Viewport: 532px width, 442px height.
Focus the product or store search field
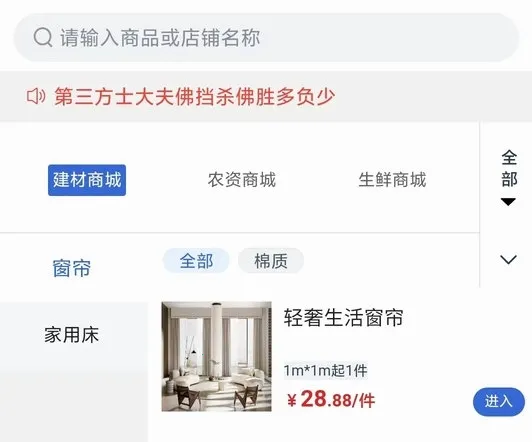click(266, 38)
